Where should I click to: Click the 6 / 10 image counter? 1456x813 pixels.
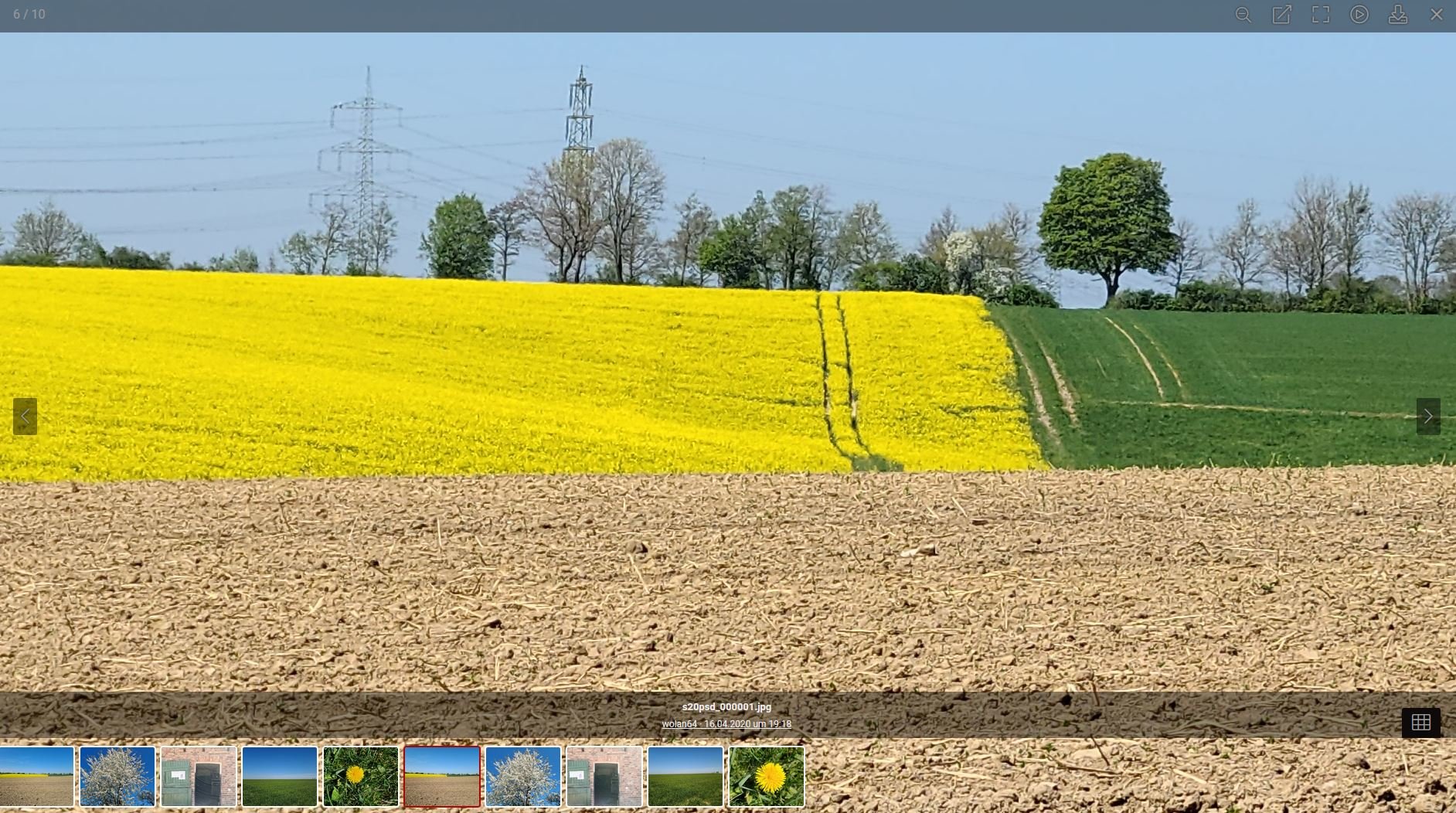click(29, 15)
